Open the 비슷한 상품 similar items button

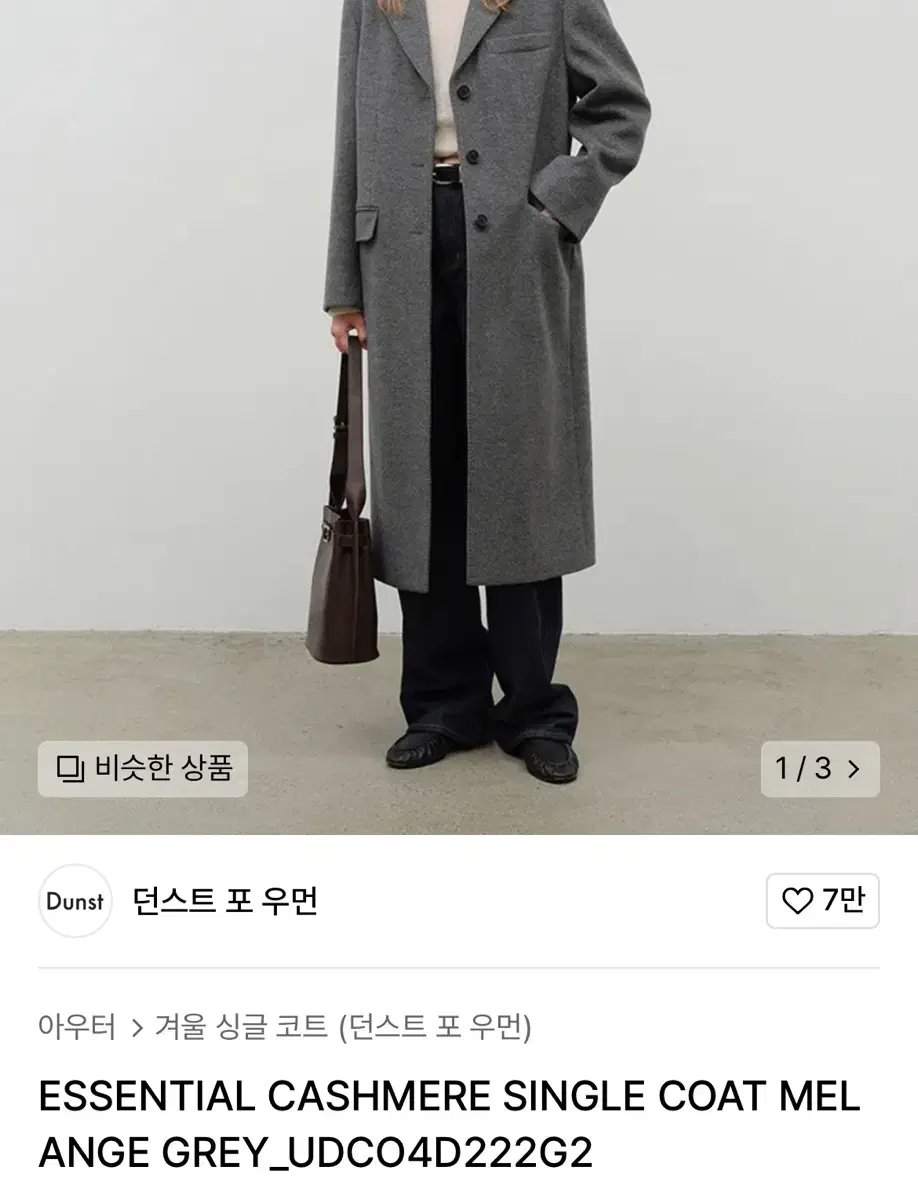click(143, 768)
